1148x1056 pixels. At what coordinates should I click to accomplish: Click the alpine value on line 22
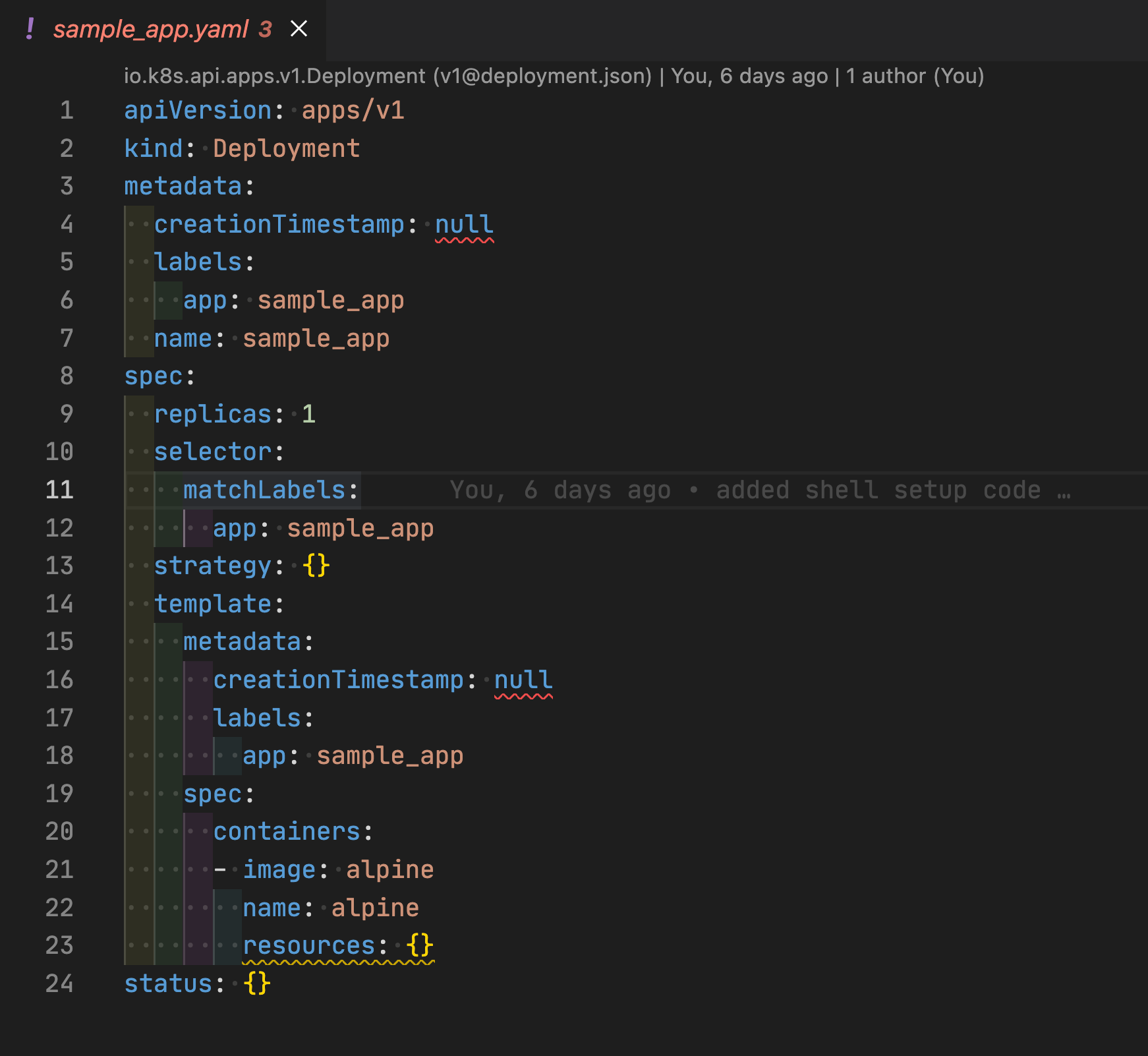click(x=375, y=908)
